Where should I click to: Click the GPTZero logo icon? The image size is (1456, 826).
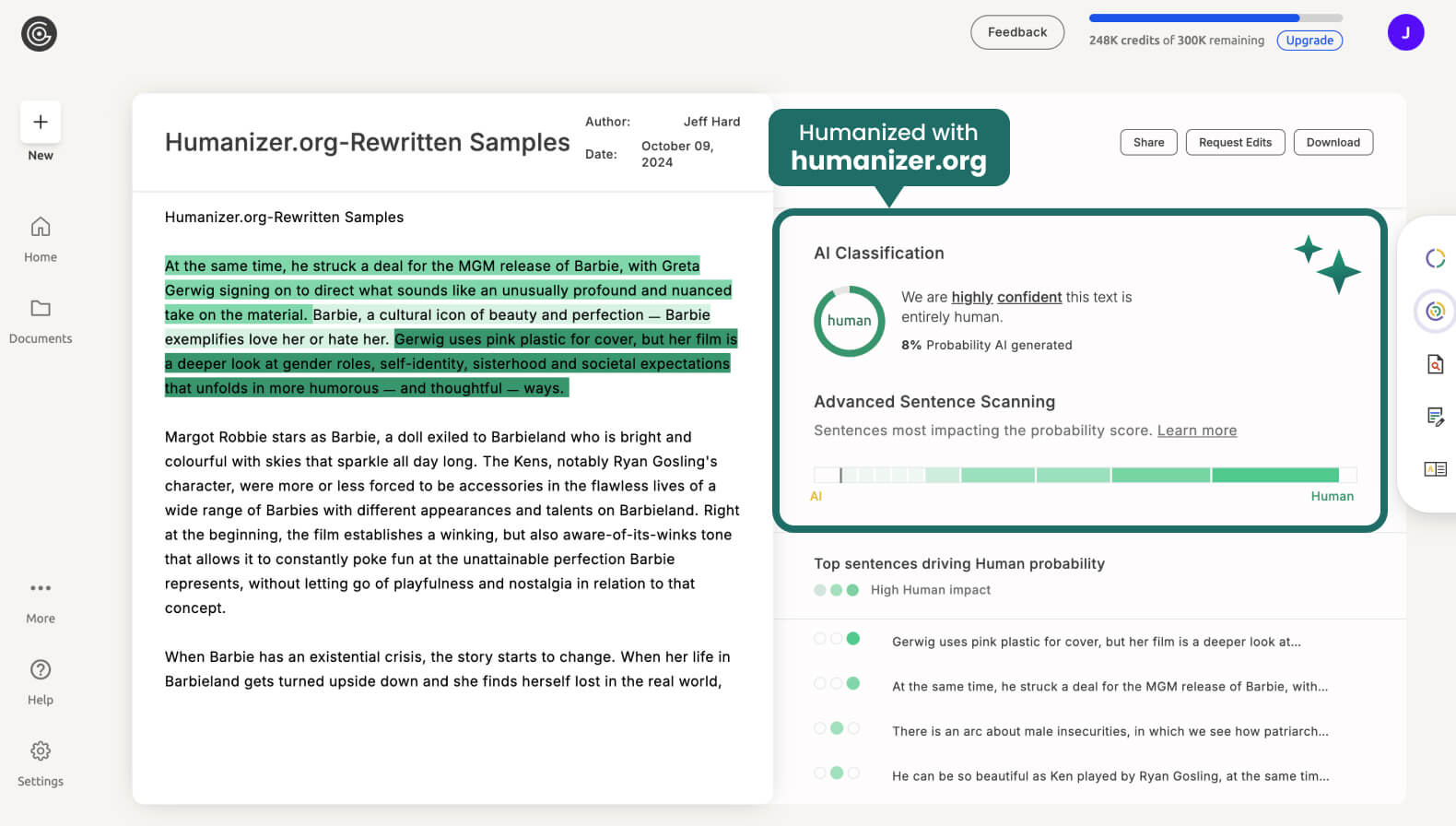[39, 34]
